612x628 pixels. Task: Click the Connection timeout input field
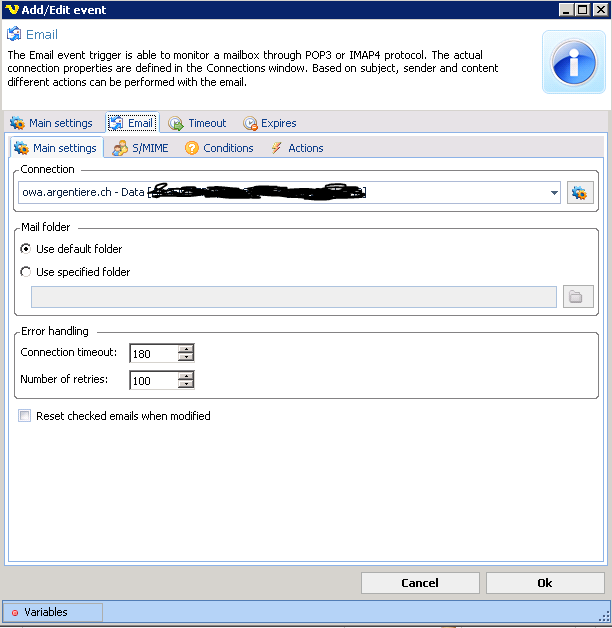point(153,352)
